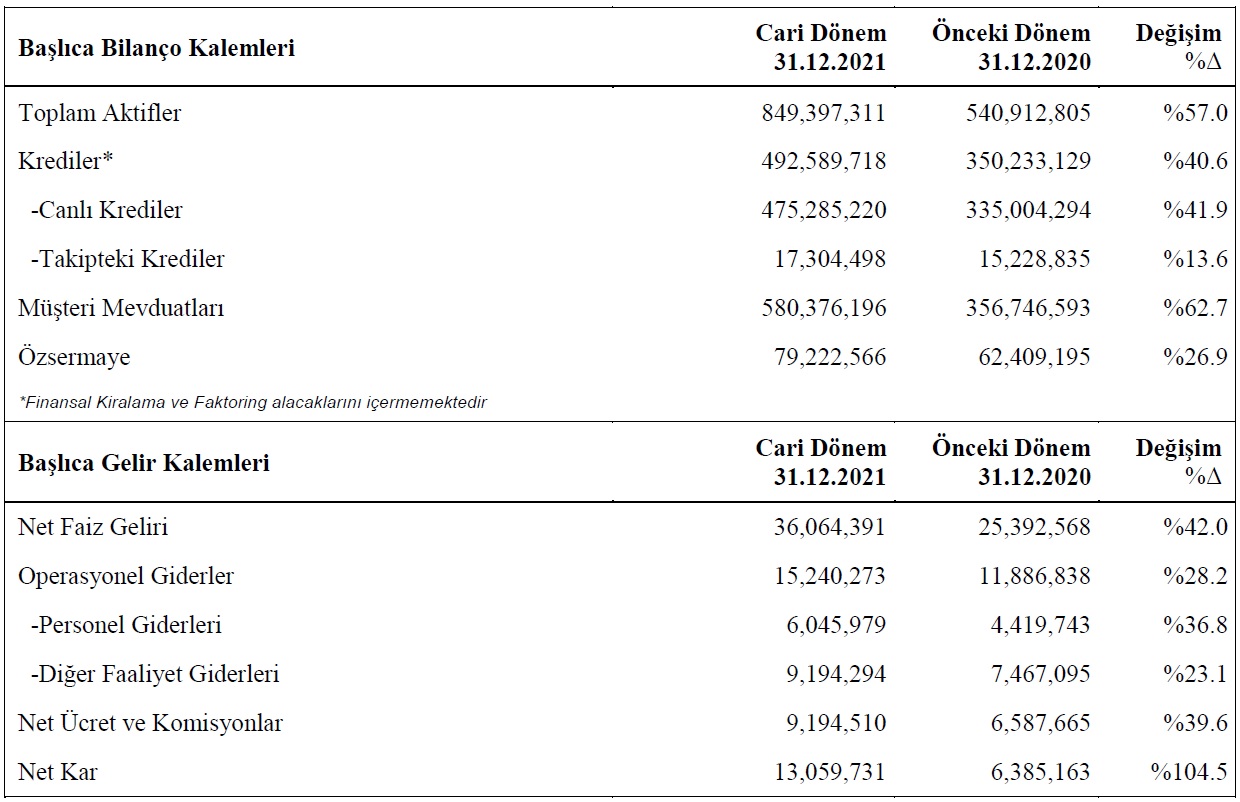Select the Net Faiz Geliri row label

pos(93,527)
